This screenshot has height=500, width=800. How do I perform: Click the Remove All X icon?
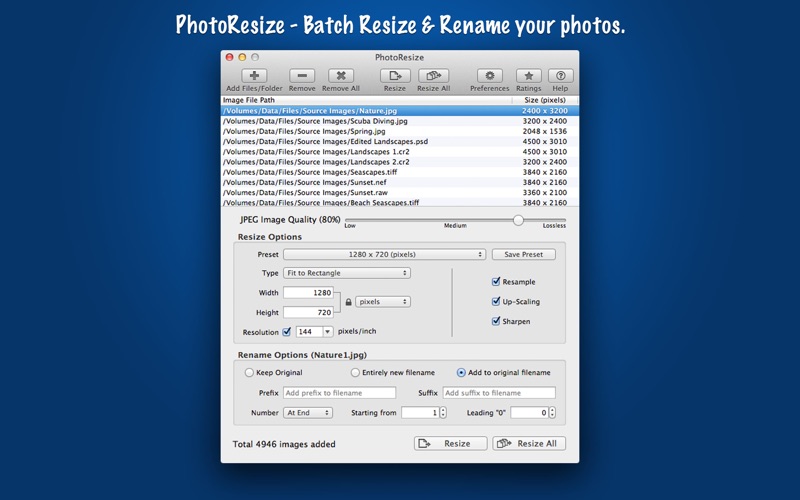point(341,76)
